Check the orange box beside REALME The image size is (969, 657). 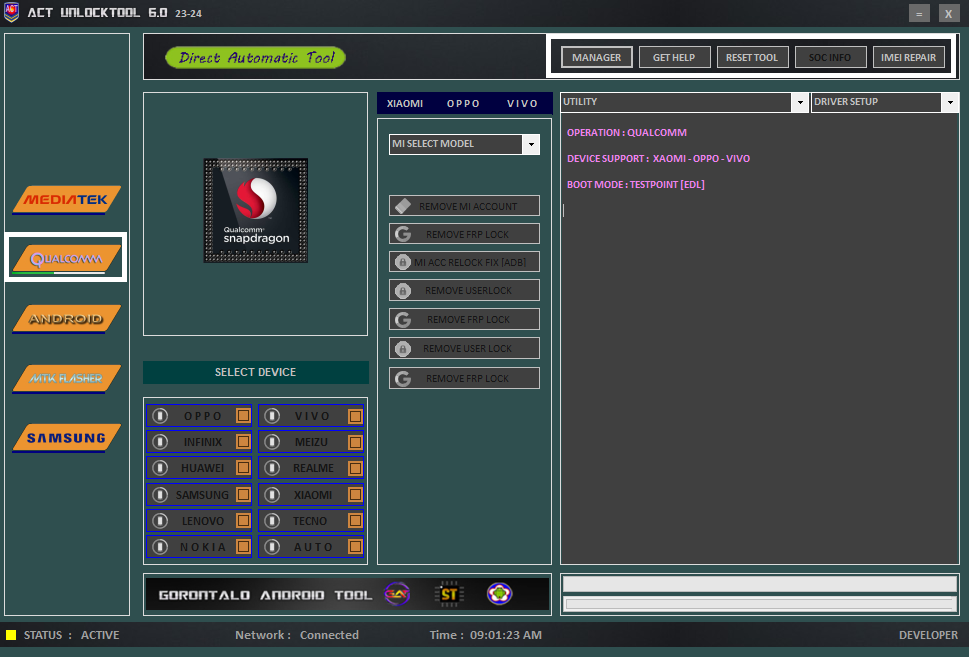355,468
